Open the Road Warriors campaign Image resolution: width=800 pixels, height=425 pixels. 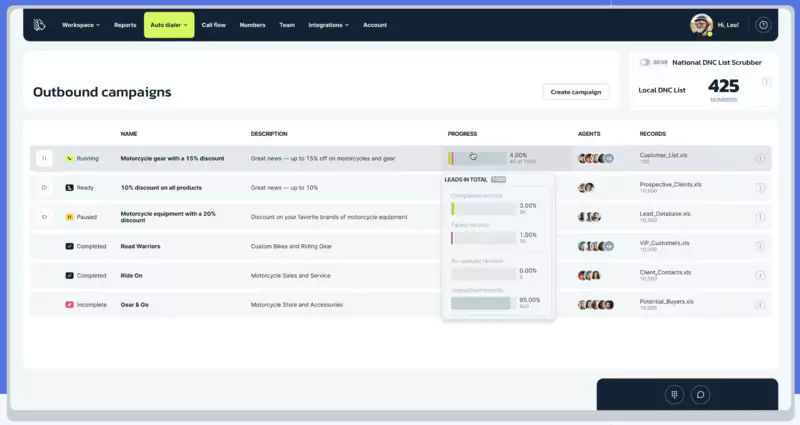click(x=140, y=246)
